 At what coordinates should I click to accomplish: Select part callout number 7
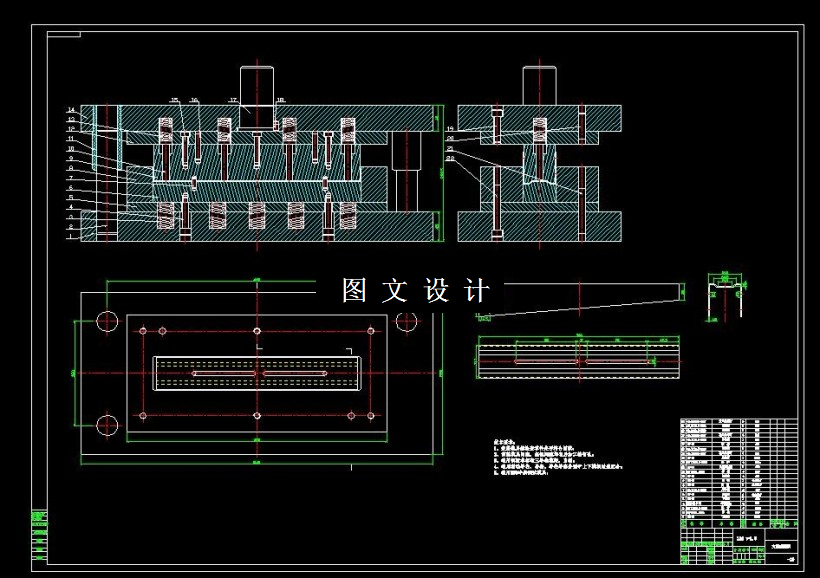pos(71,178)
